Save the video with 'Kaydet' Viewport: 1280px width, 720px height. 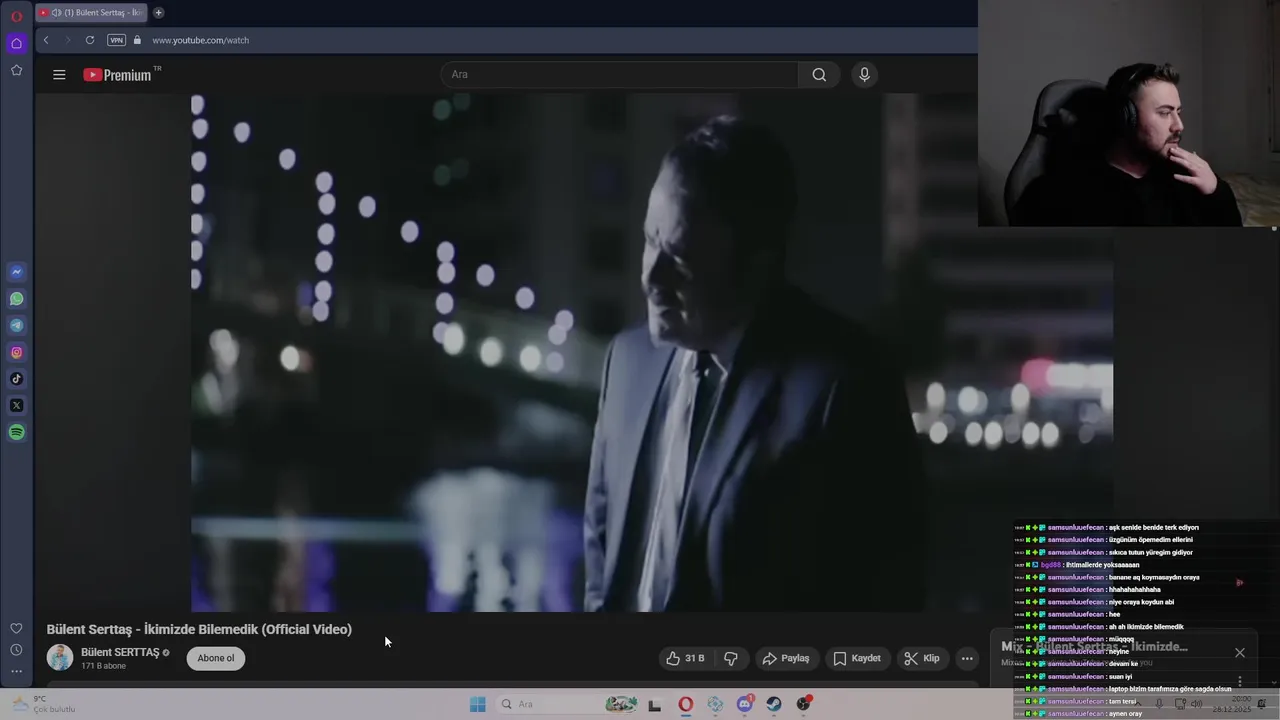click(x=857, y=658)
